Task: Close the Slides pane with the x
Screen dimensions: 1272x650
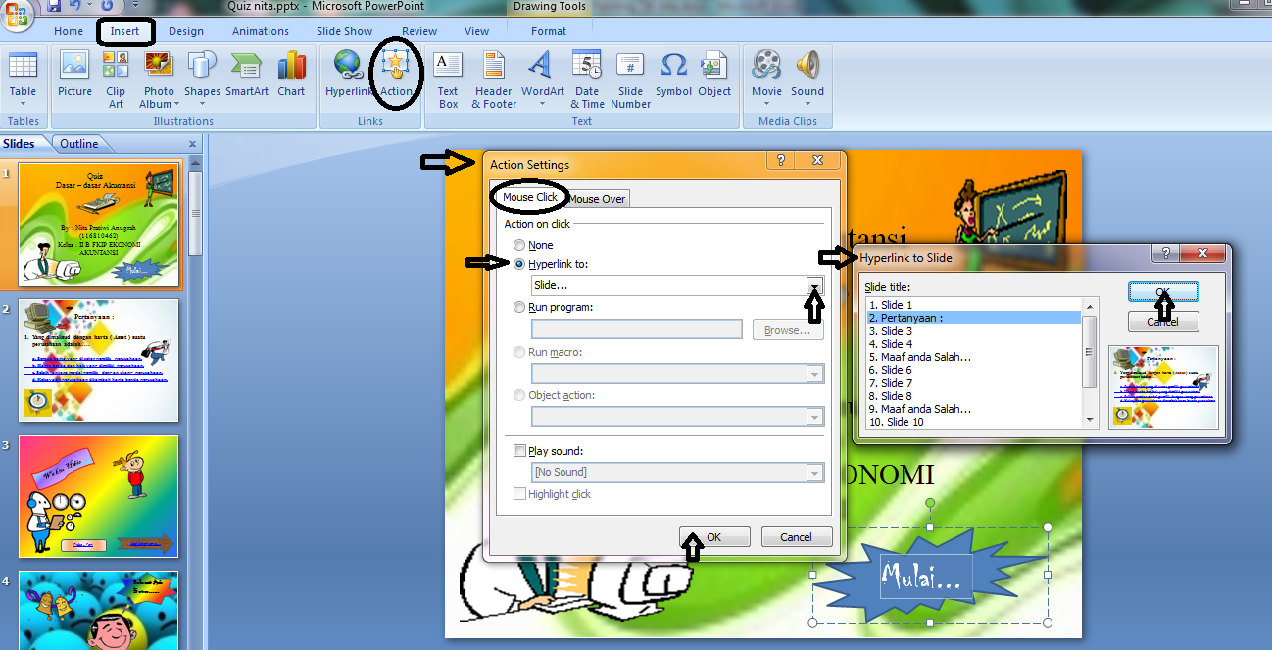Action: pos(192,144)
